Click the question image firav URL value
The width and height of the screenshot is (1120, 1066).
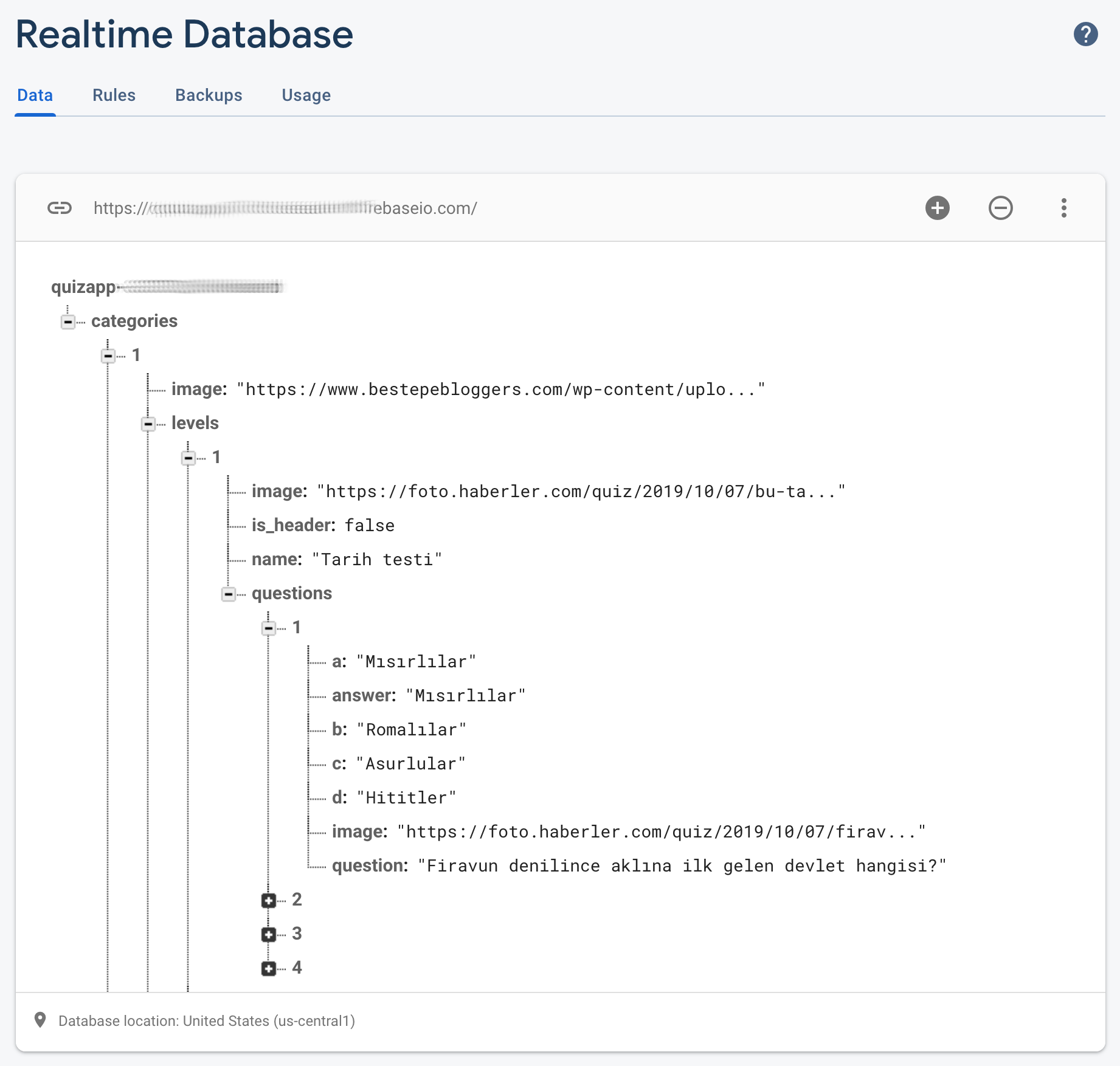(662, 831)
